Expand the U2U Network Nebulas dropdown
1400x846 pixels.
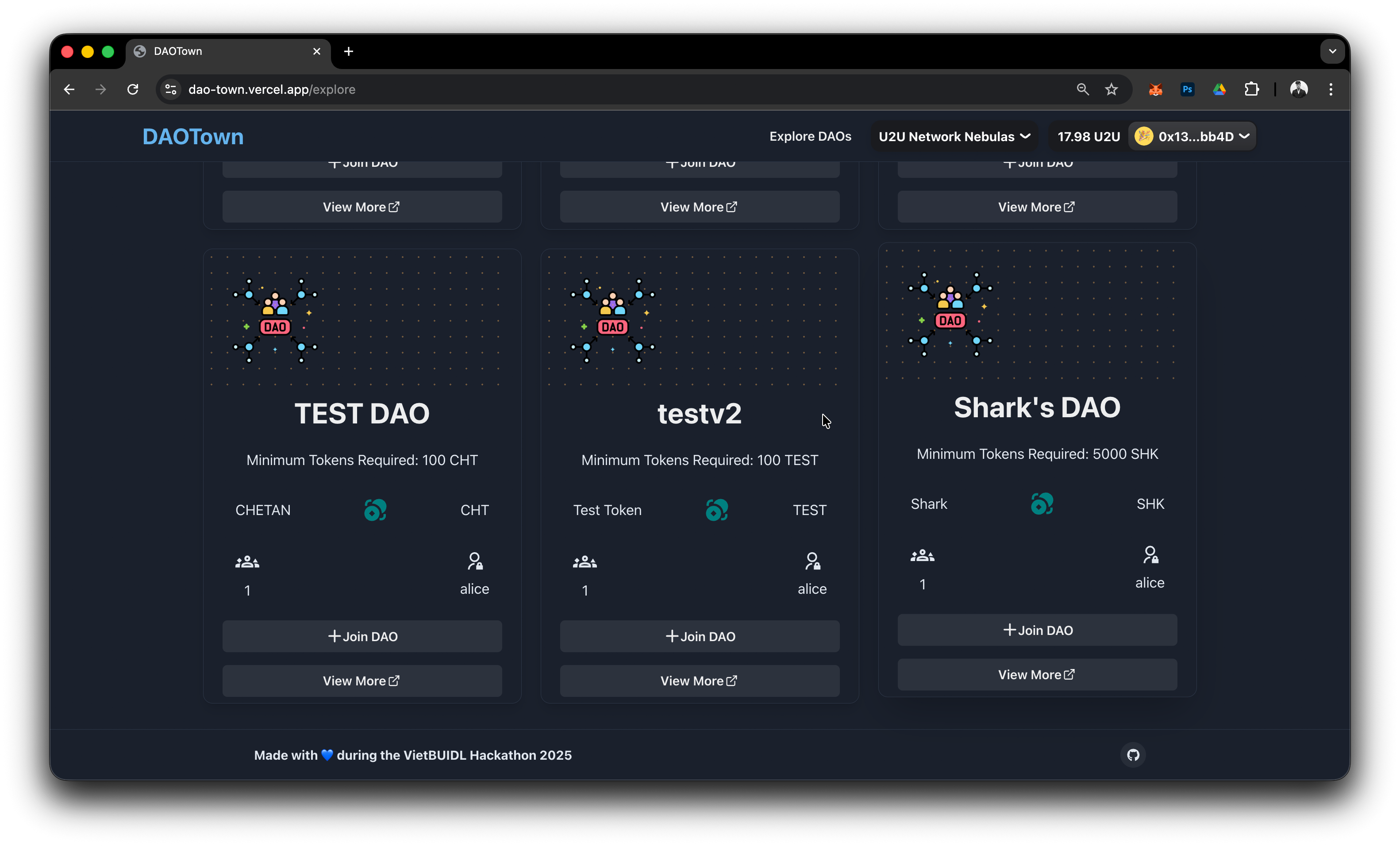pyautogui.click(x=954, y=136)
